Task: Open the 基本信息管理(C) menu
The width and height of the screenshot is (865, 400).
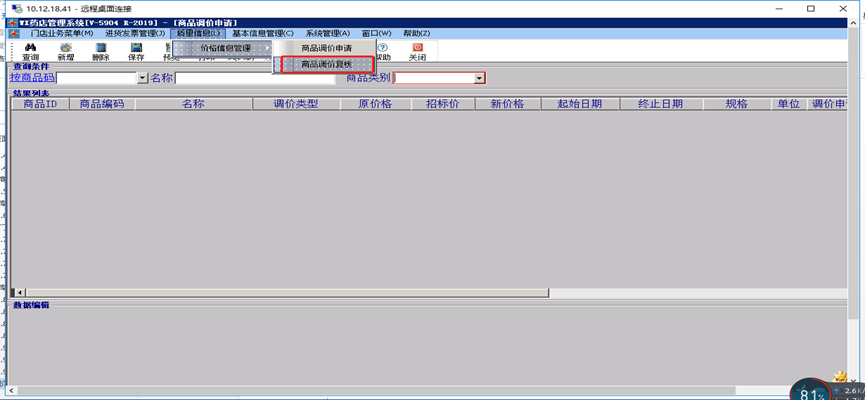Action: tap(262, 33)
